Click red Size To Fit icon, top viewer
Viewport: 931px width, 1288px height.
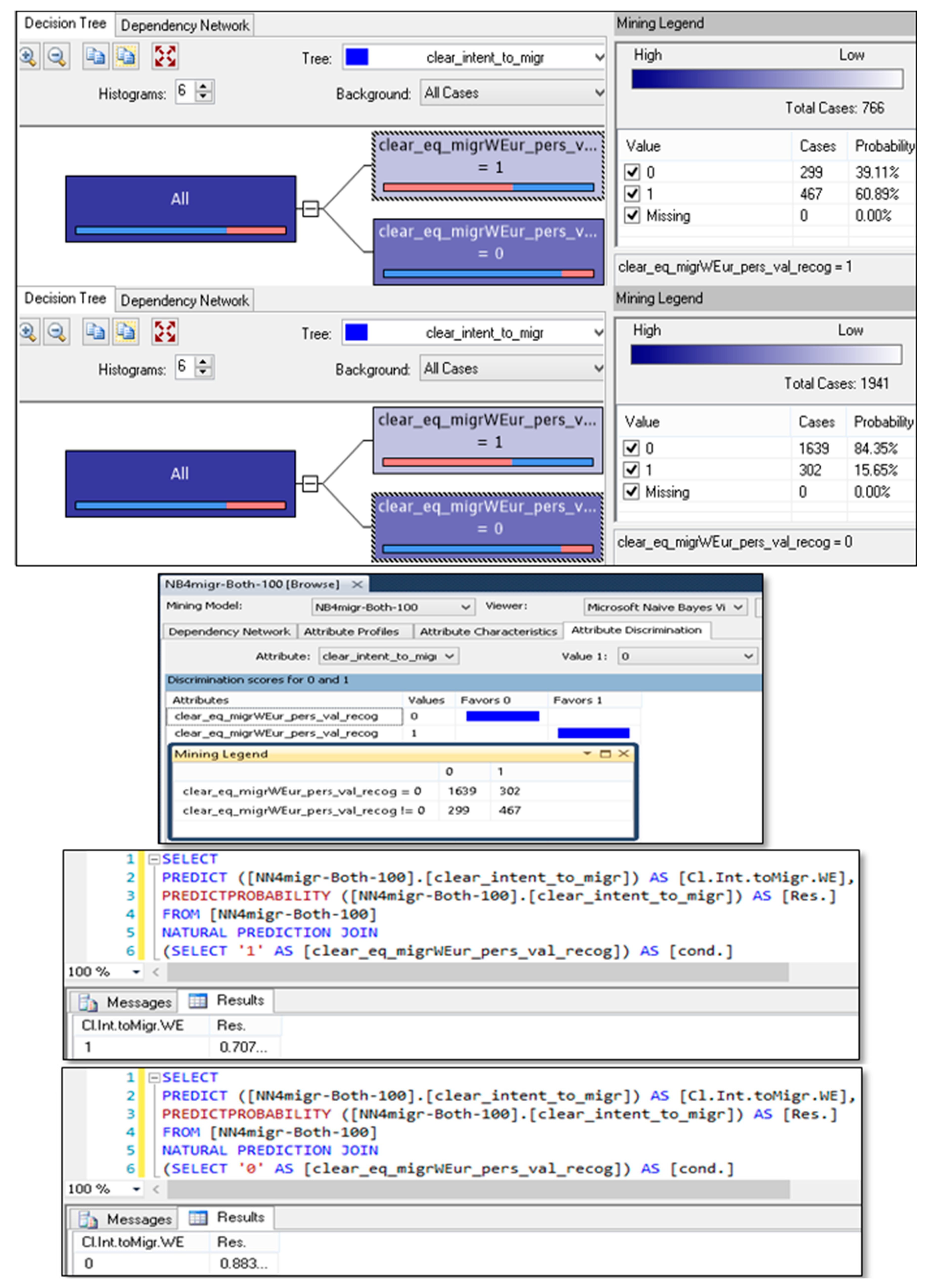coord(165,56)
